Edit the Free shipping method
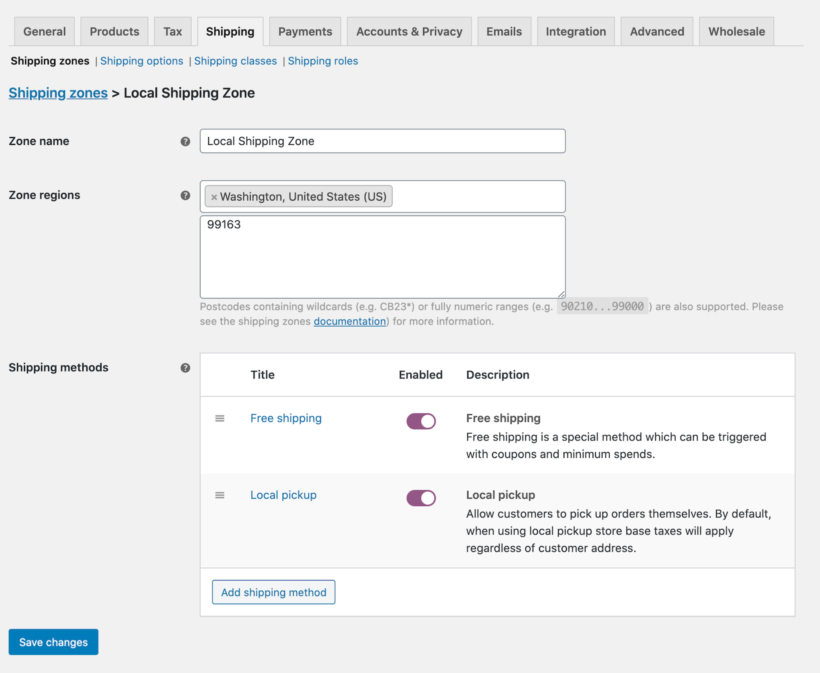The height and width of the screenshot is (673, 820). tap(286, 418)
